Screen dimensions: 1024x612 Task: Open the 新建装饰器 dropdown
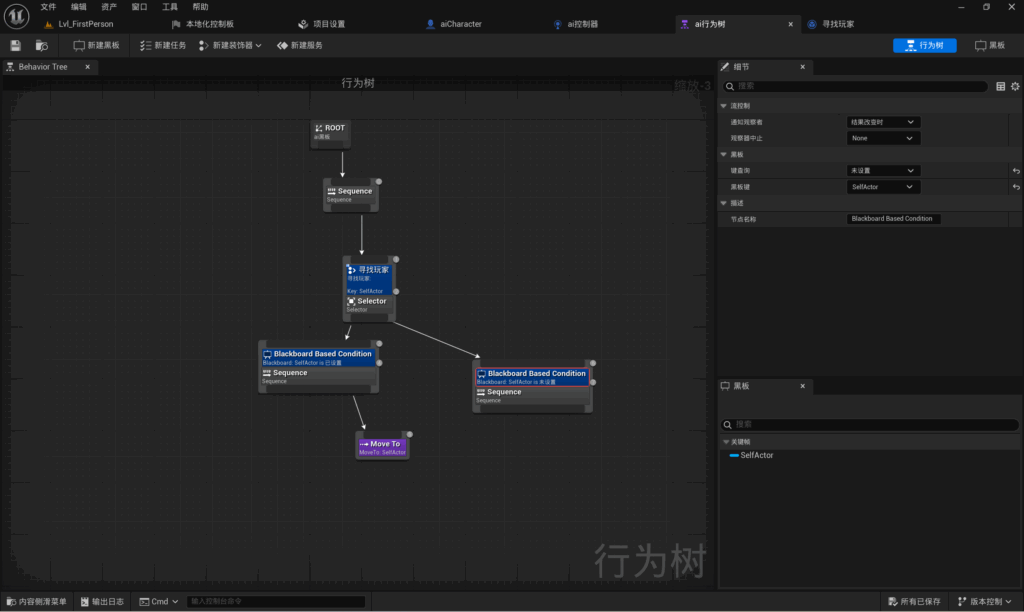(x=231, y=45)
